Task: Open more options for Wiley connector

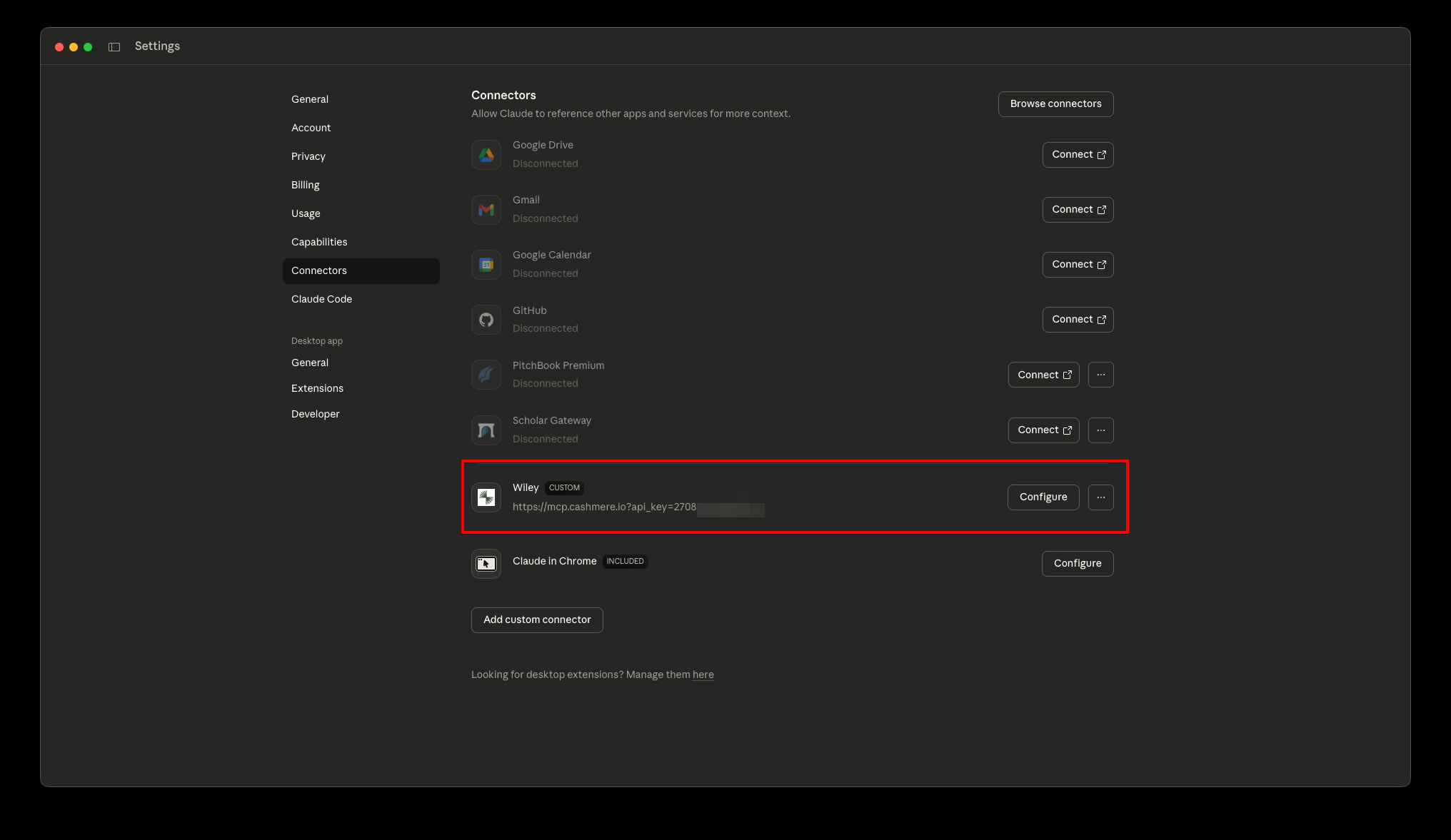Action: (1101, 497)
